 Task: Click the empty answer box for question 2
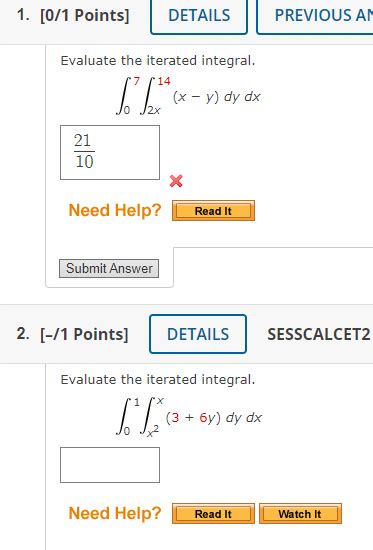110,465
